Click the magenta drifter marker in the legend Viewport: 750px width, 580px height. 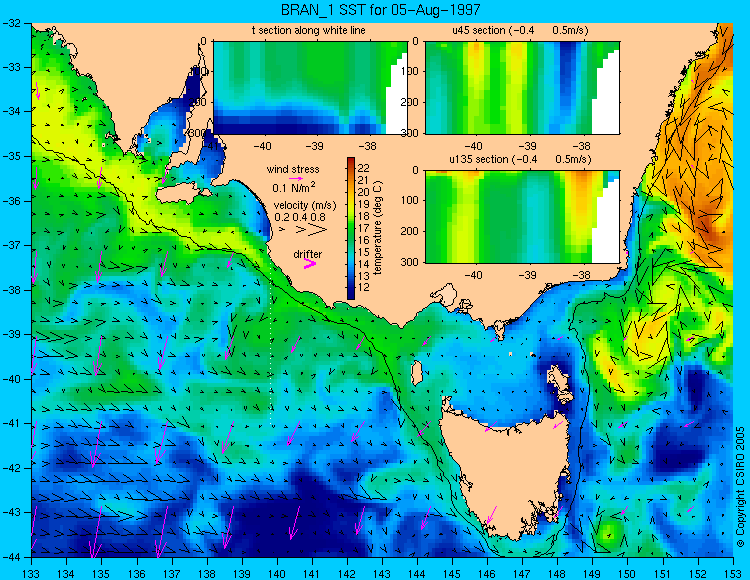tap(310, 263)
